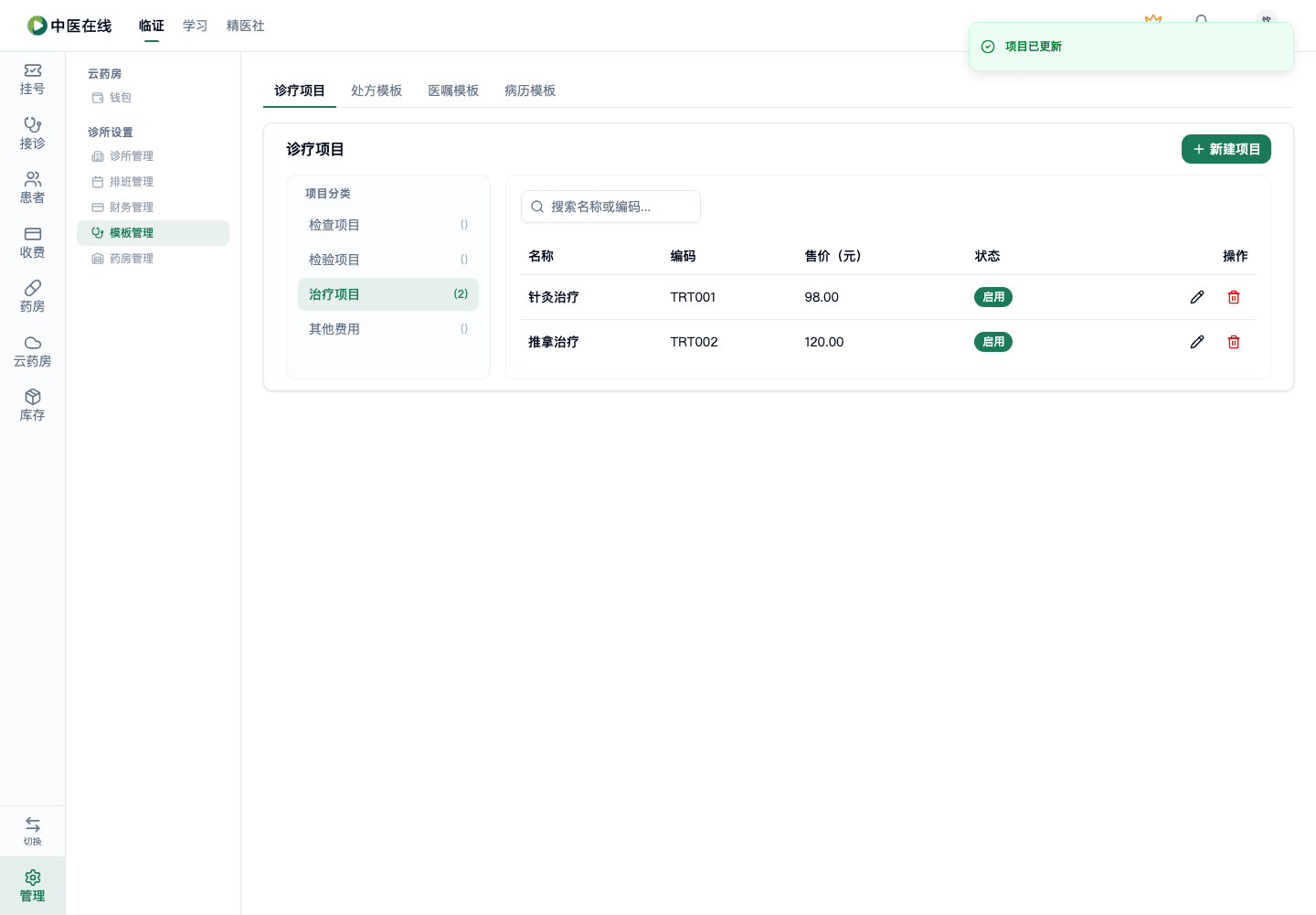Click the 编码 column header

(683, 256)
